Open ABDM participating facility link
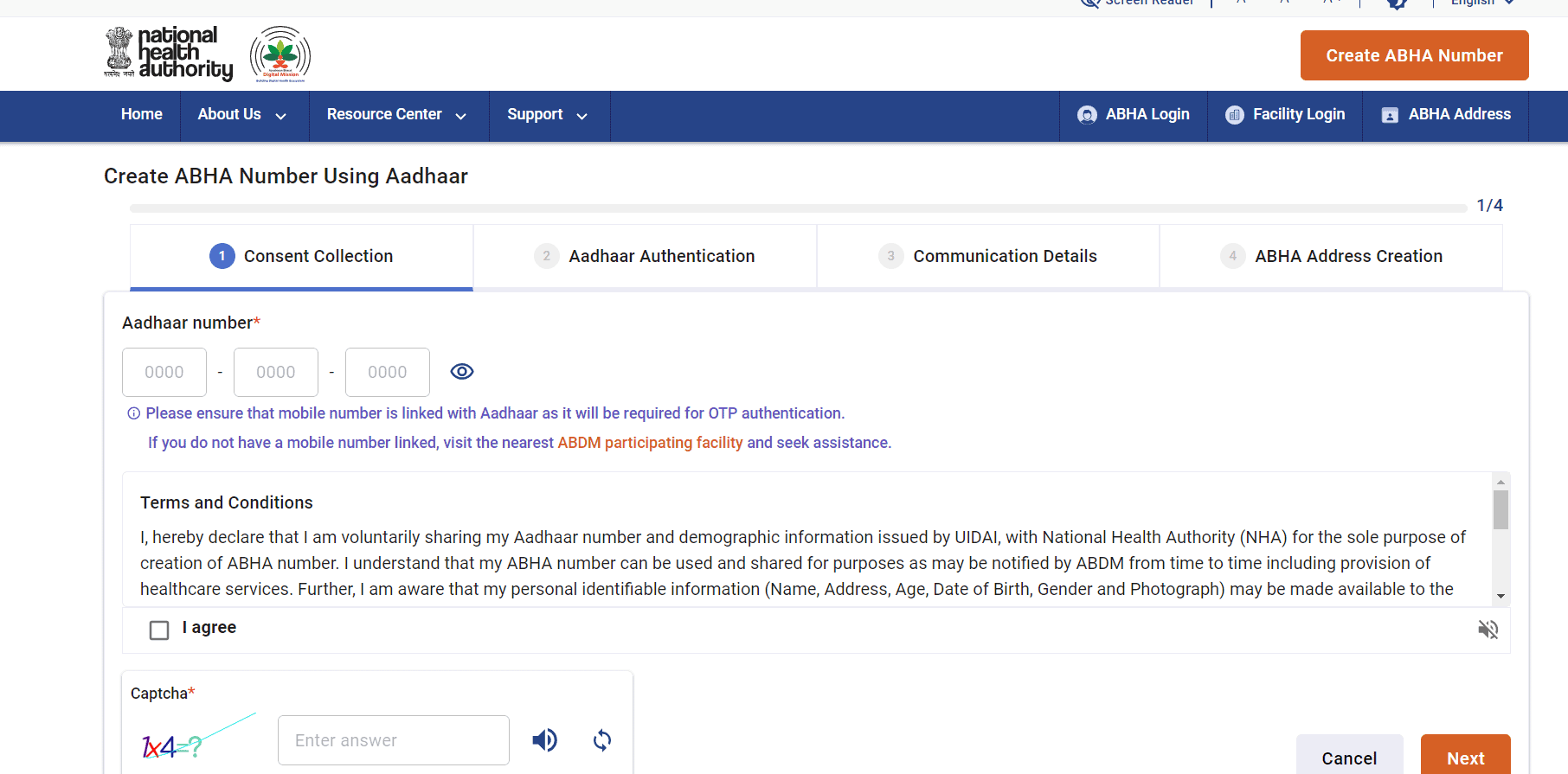Viewport: 1568px width, 774px height. click(x=650, y=443)
